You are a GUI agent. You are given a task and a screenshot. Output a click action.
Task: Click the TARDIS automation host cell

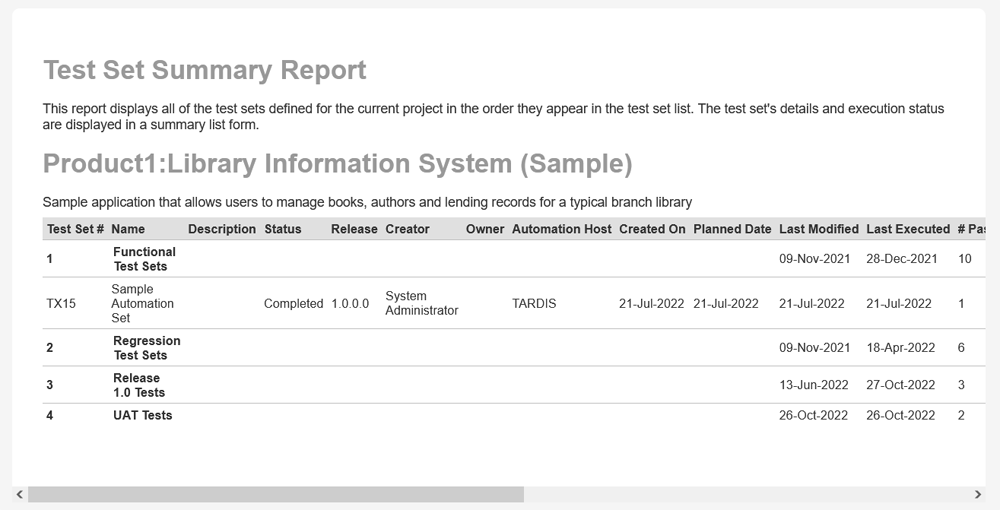click(x=534, y=303)
